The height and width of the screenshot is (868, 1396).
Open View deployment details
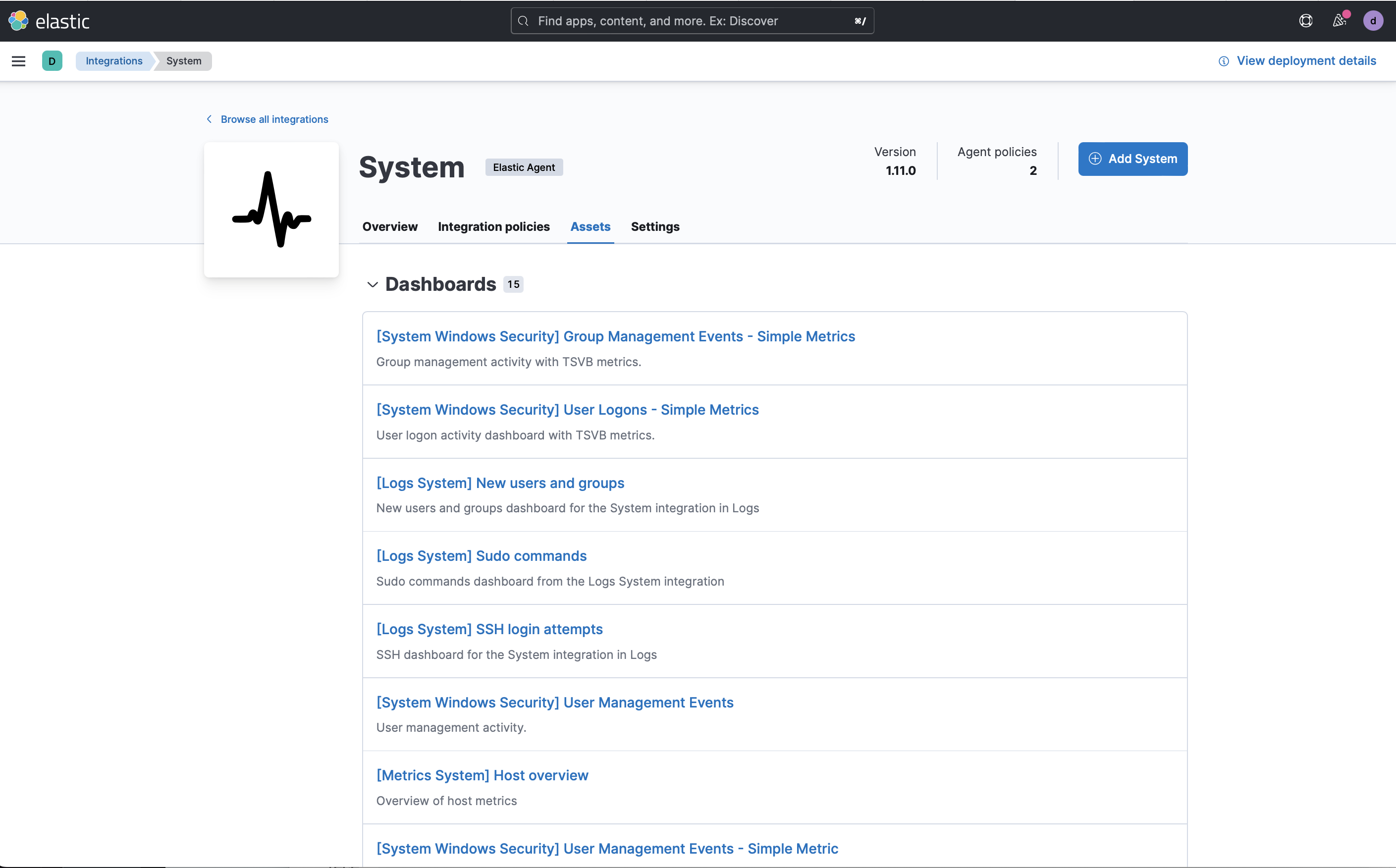[1306, 61]
